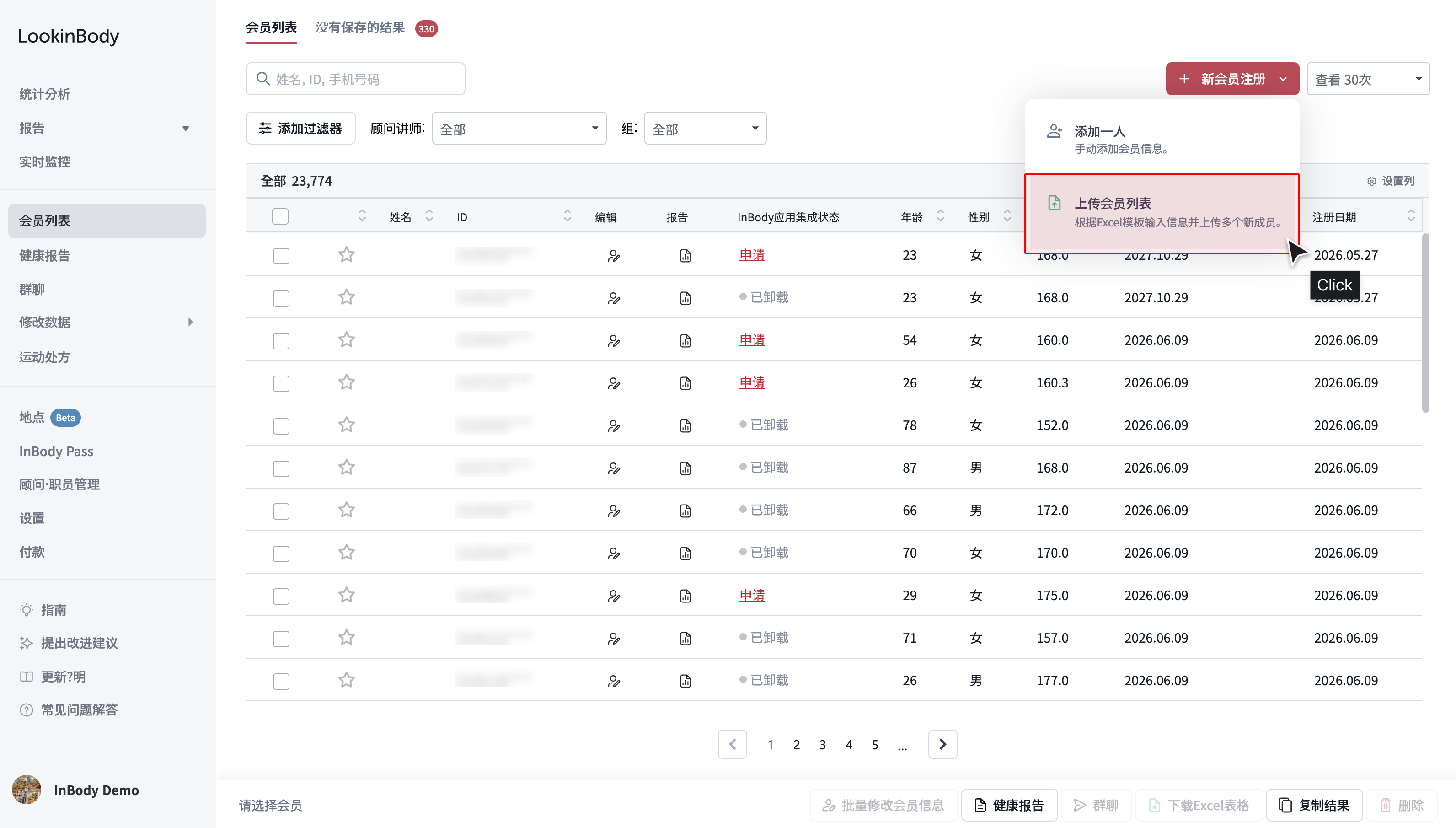
Task: Click the table vertical scrollbar
Action: [x=1425, y=322]
